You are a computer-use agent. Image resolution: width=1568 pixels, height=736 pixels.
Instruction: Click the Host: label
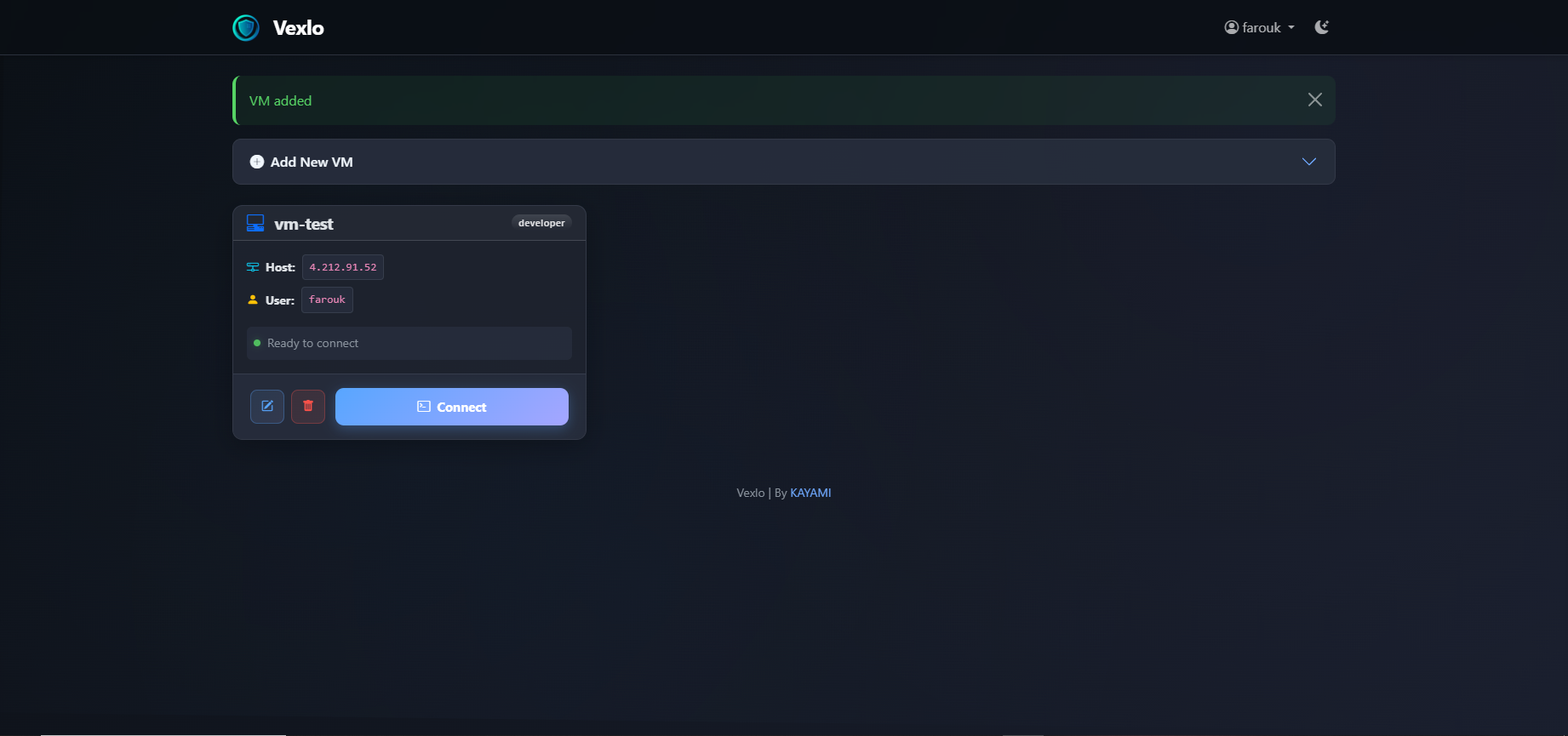tap(280, 267)
